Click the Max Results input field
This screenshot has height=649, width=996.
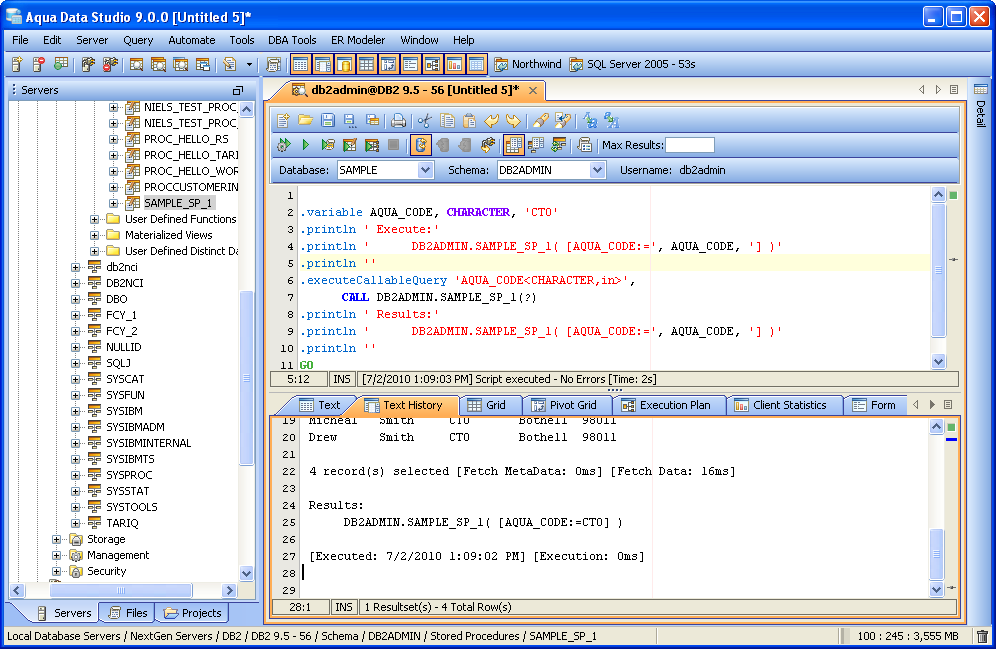click(690, 145)
